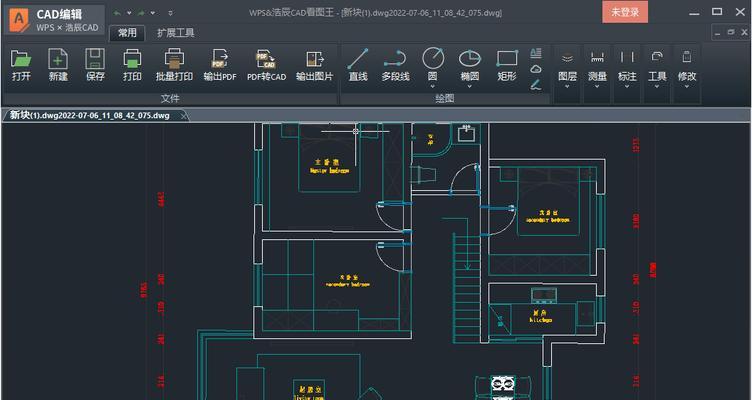Export an image with 输出图片

click(315, 65)
